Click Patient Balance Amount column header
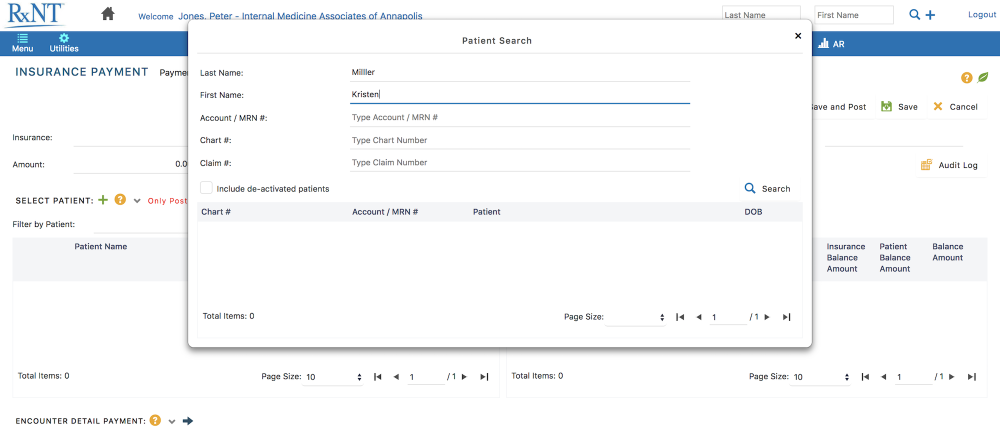Viewport: 1000px width, 439px height. click(x=895, y=258)
